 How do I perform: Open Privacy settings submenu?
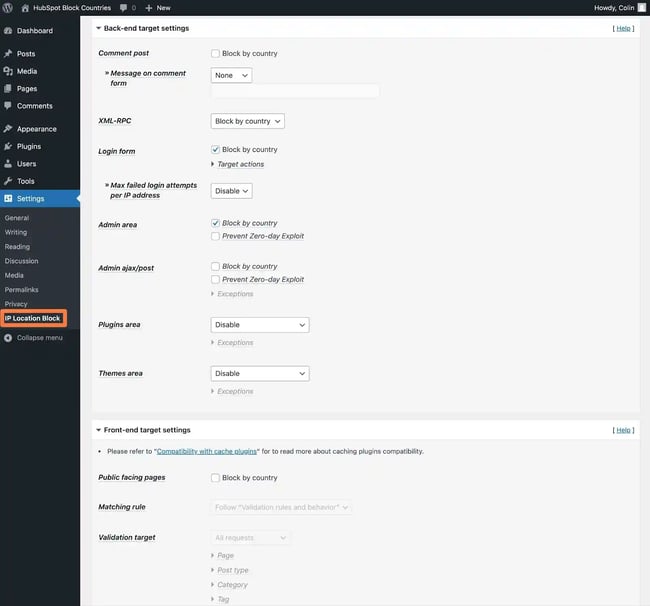pos(16,304)
